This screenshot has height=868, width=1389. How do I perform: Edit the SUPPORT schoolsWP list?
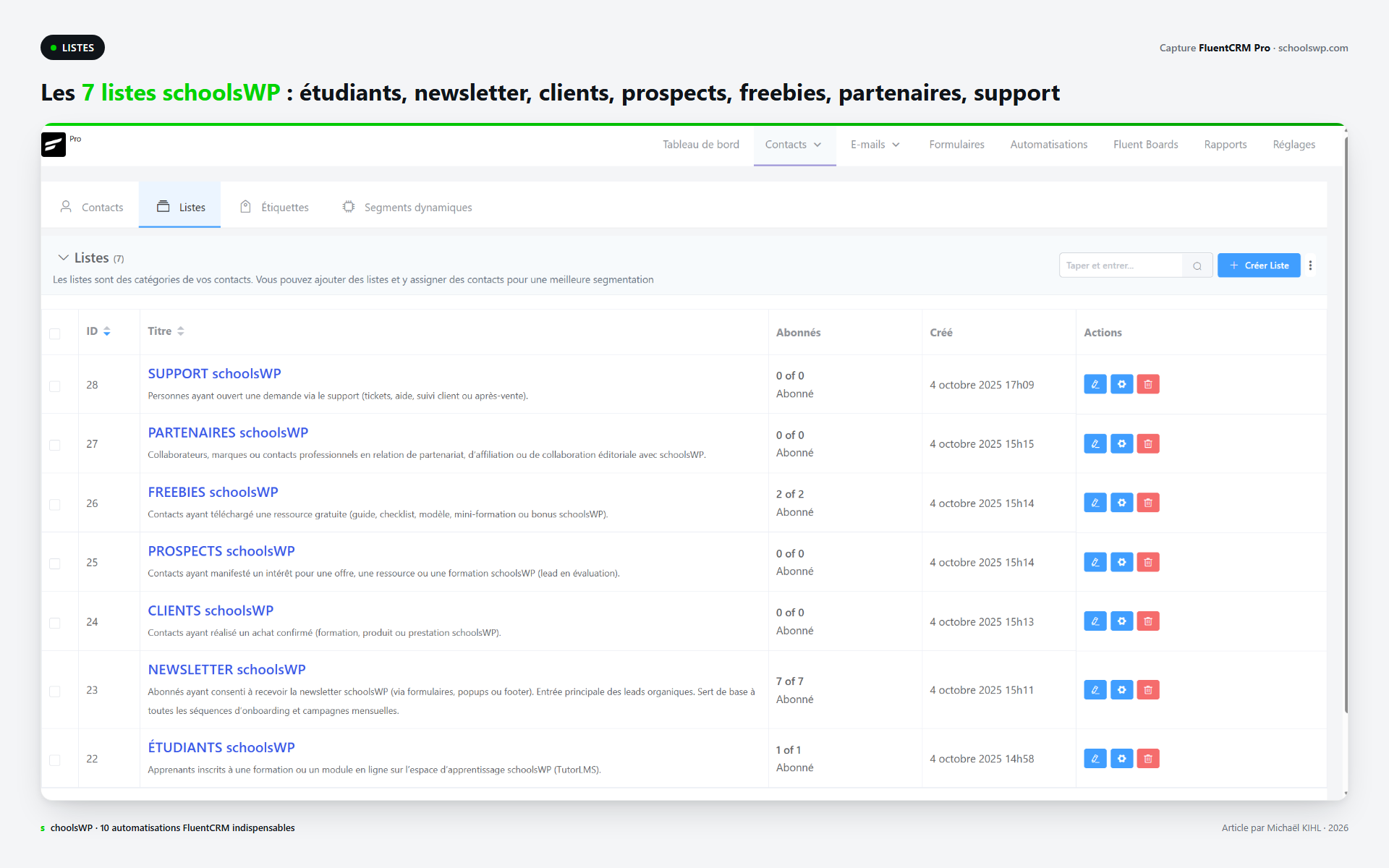pos(1095,384)
